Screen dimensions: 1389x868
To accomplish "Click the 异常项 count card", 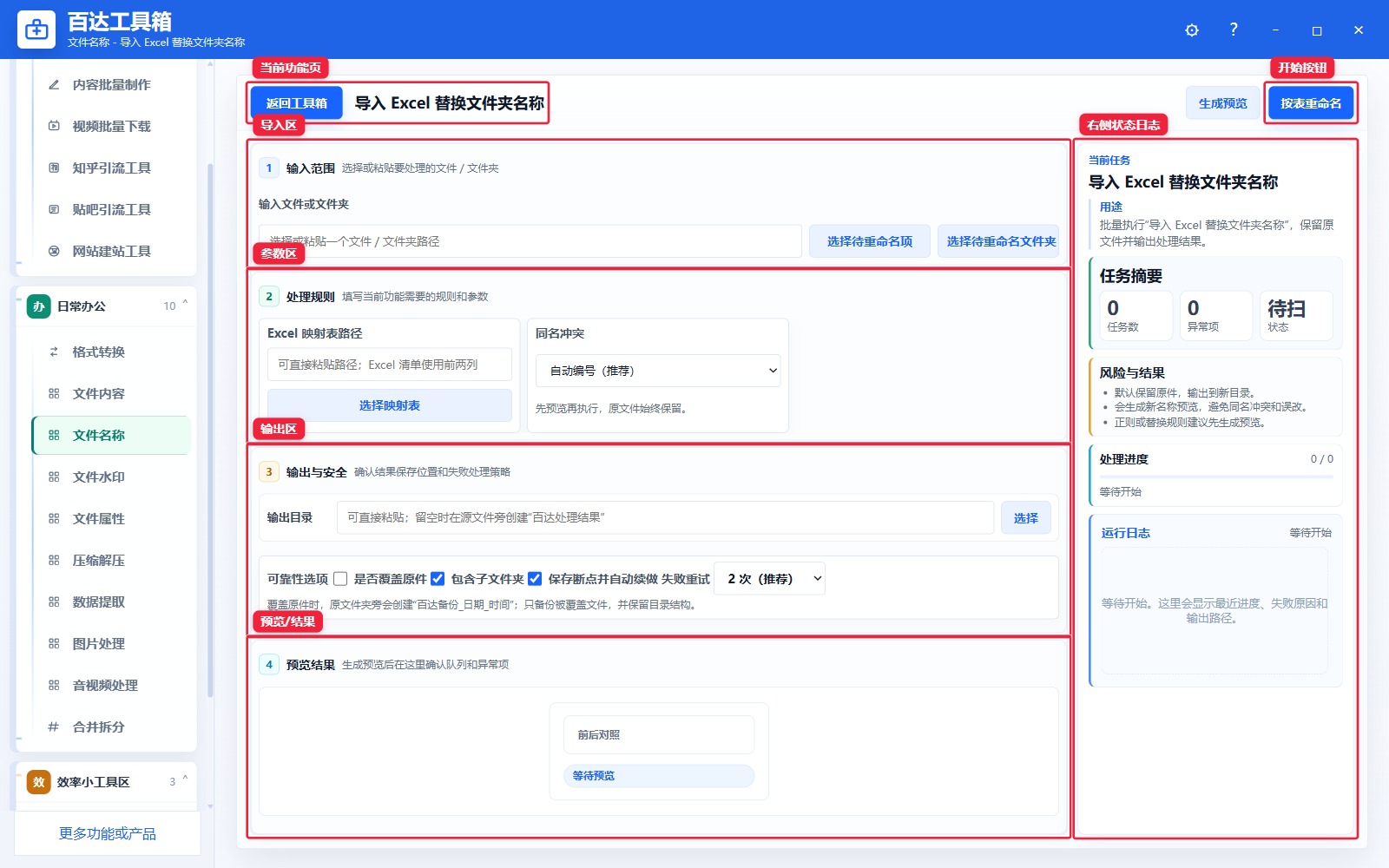I will [x=1216, y=315].
